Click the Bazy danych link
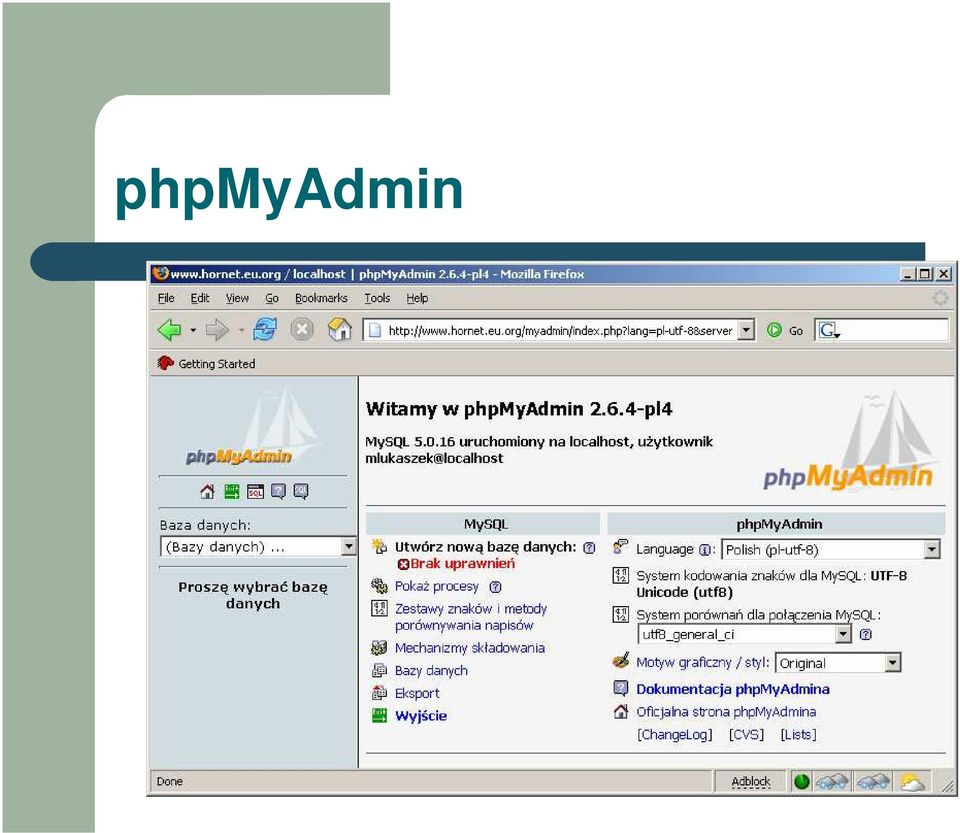Image resolution: width=960 pixels, height=833 pixels. pyautogui.click(x=431, y=670)
